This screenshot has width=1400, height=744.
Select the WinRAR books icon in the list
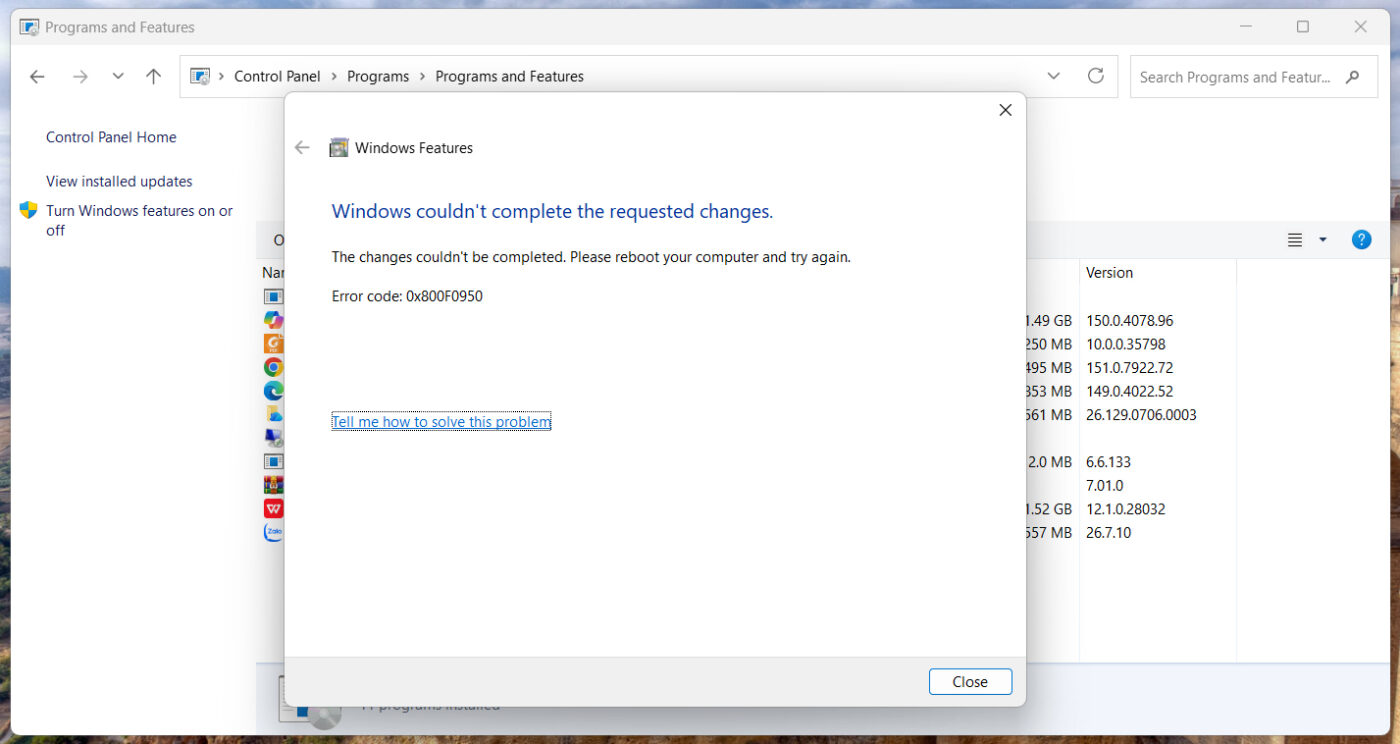273,485
